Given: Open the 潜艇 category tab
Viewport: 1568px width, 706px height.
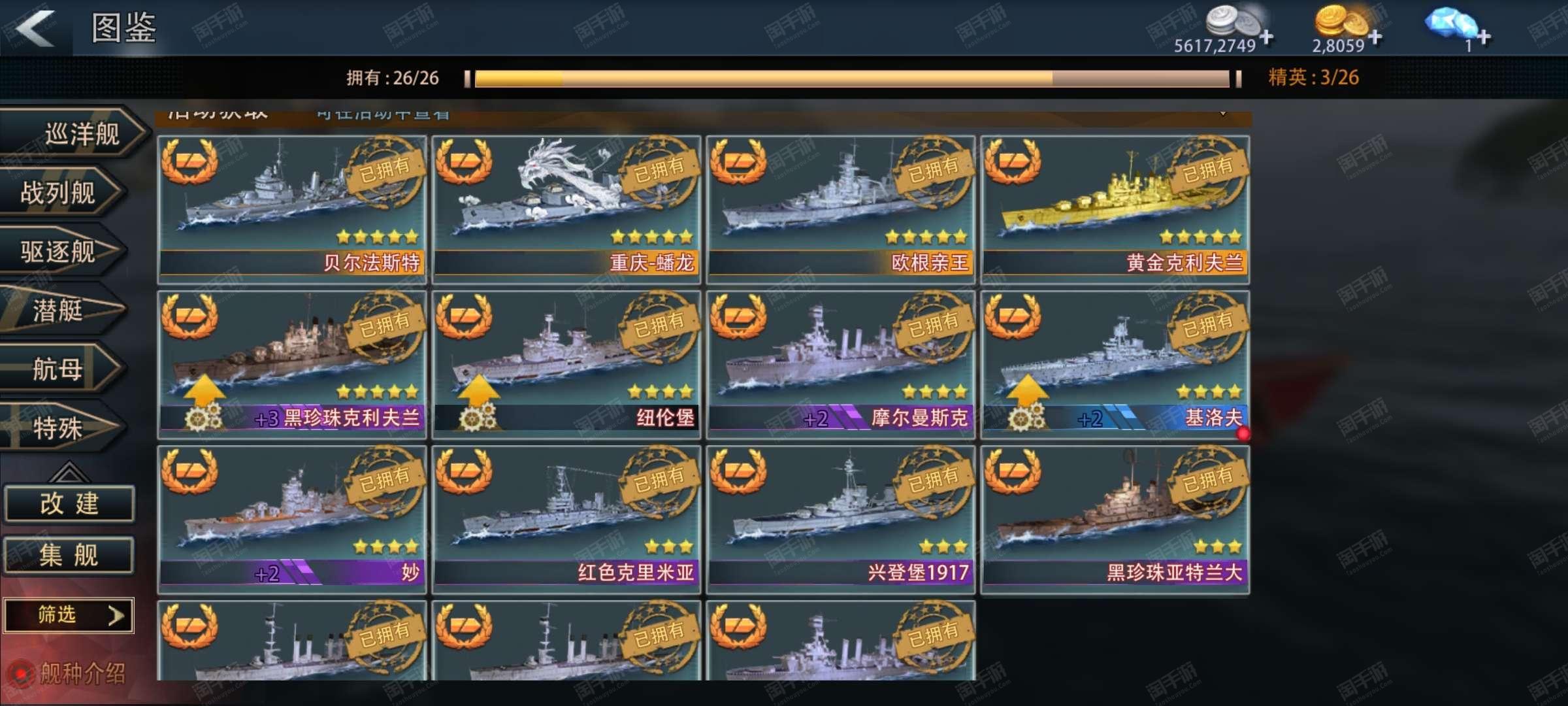Looking at the screenshot, I should click(x=62, y=310).
